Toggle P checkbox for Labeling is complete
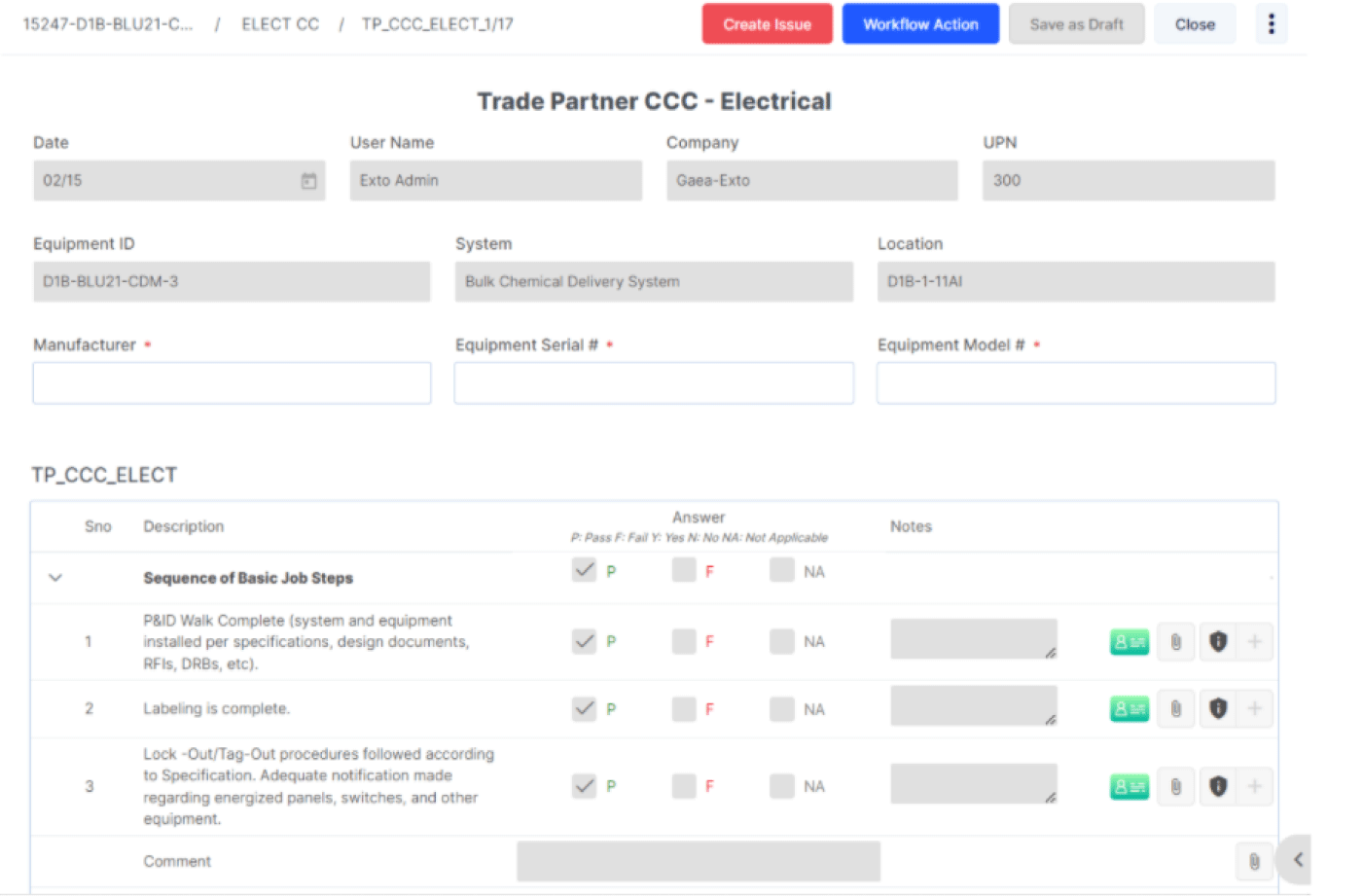 coord(584,709)
